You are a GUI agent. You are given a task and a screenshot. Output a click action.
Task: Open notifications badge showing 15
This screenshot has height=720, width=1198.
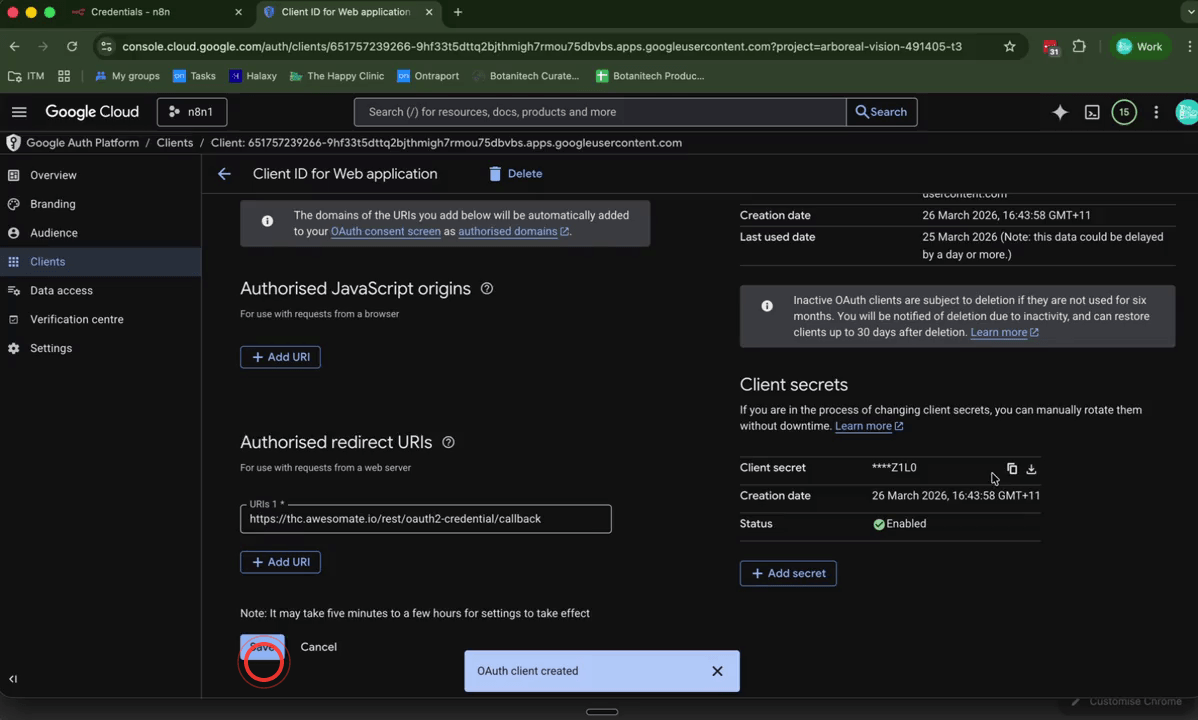coord(1124,112)
